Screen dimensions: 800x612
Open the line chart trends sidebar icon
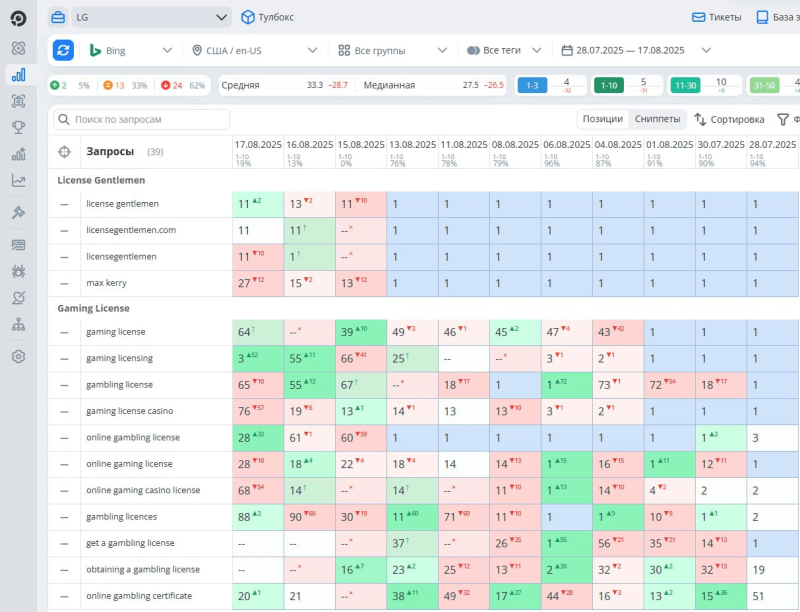click(18, 181)
